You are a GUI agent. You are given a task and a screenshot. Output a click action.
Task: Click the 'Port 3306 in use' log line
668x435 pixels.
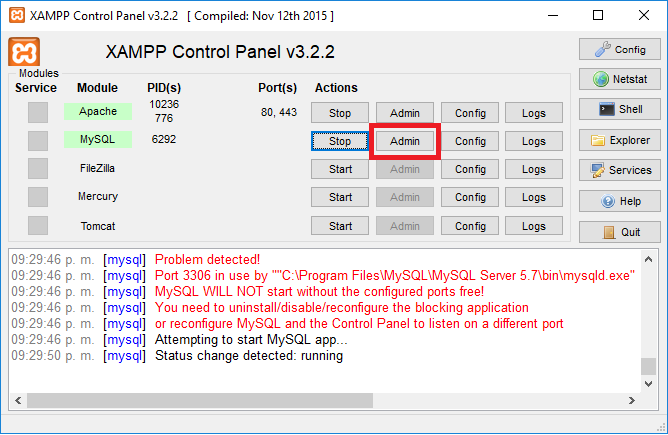[x=395, y=276]
